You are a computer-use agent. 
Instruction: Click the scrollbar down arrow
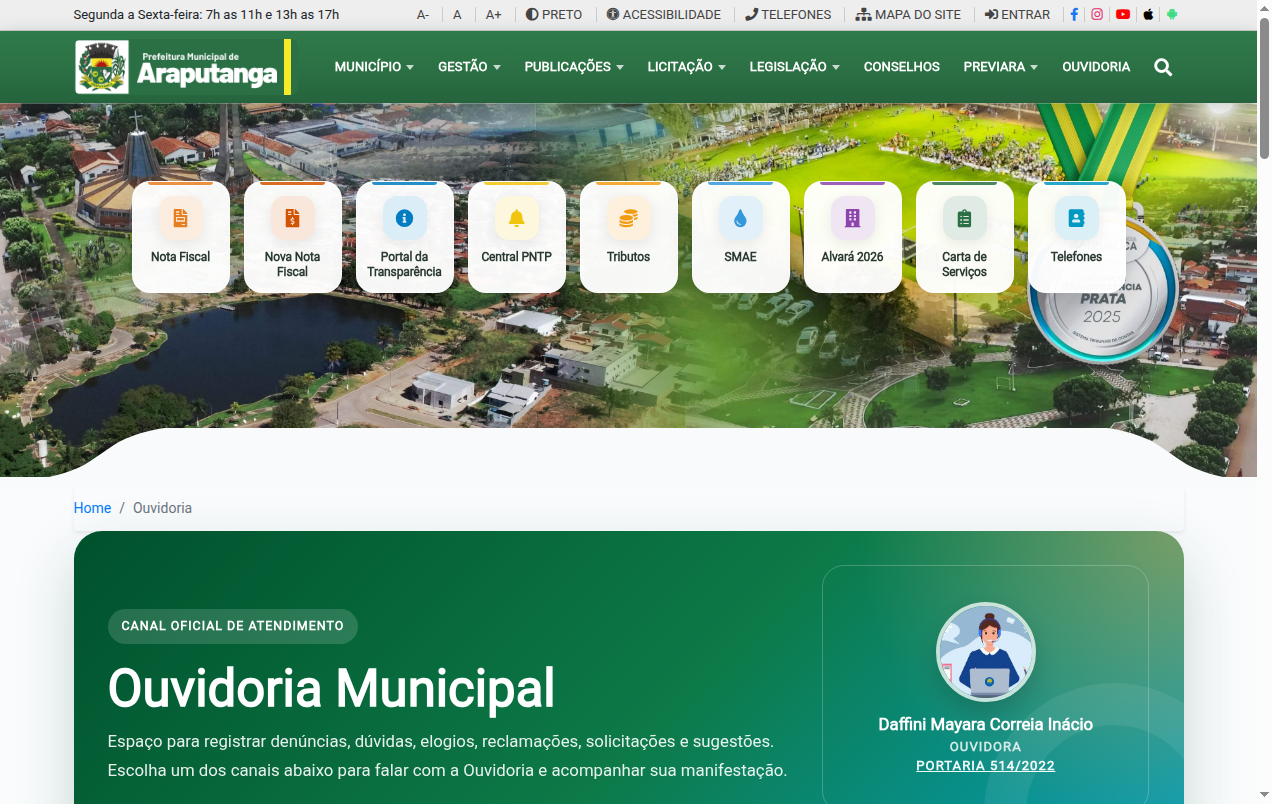[1264, 796]
